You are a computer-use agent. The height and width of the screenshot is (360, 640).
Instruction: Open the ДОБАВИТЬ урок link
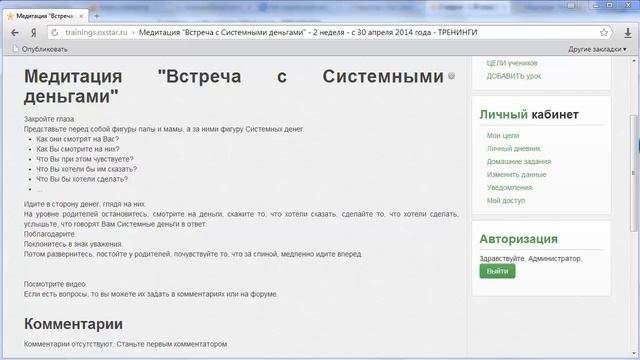pyautogui.click(x=513, y=76)
